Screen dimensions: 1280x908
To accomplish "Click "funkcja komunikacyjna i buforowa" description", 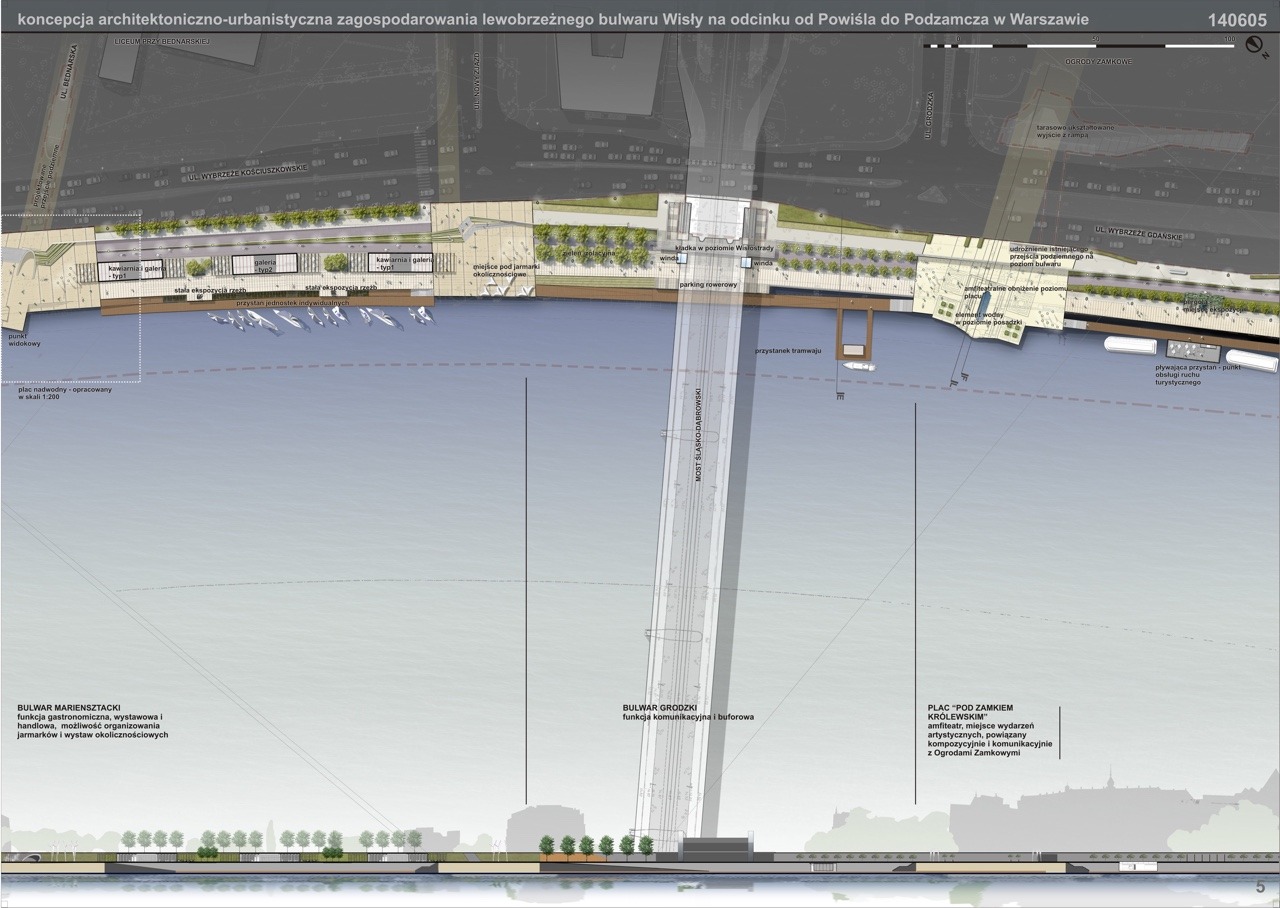I will 687,718.
